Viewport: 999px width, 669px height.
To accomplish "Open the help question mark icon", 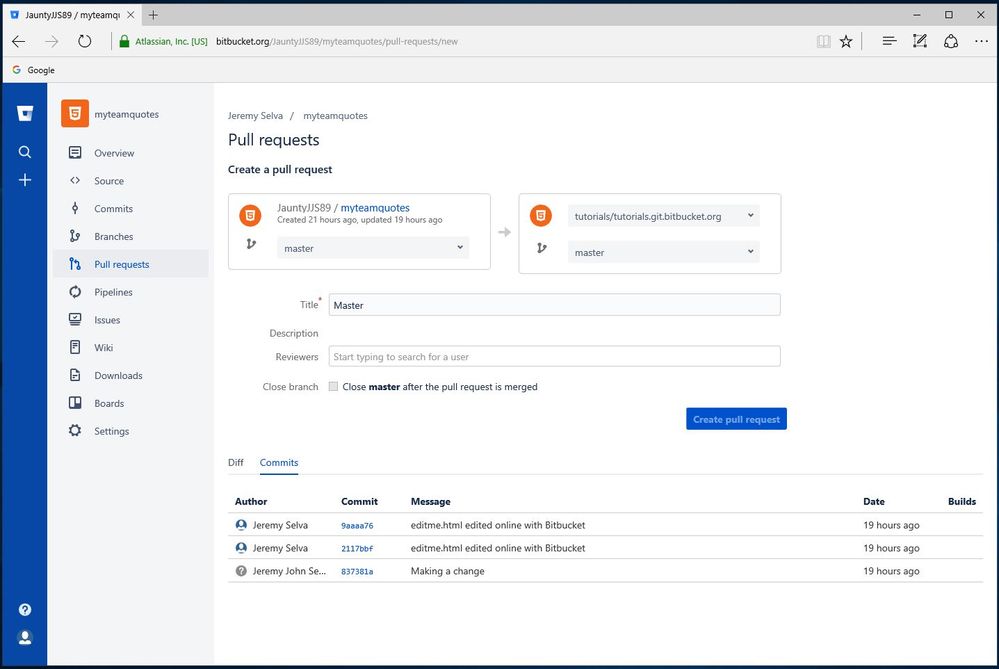I will click(x=25, y=610).
